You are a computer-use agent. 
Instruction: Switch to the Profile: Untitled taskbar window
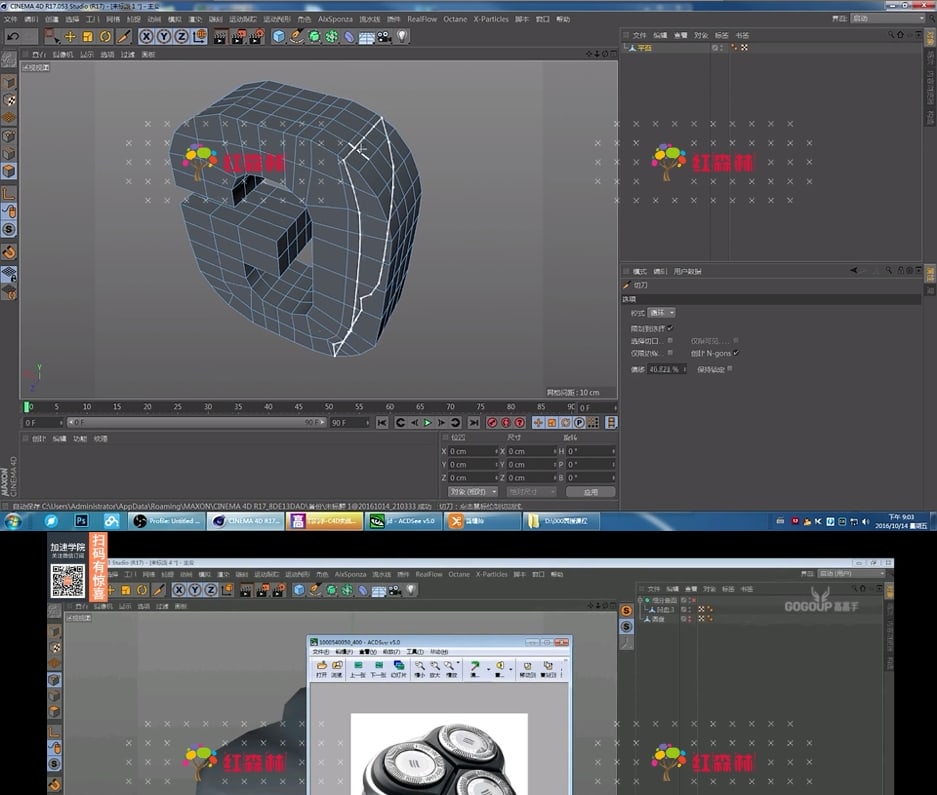pyautogui.click(x=167, y=521)
